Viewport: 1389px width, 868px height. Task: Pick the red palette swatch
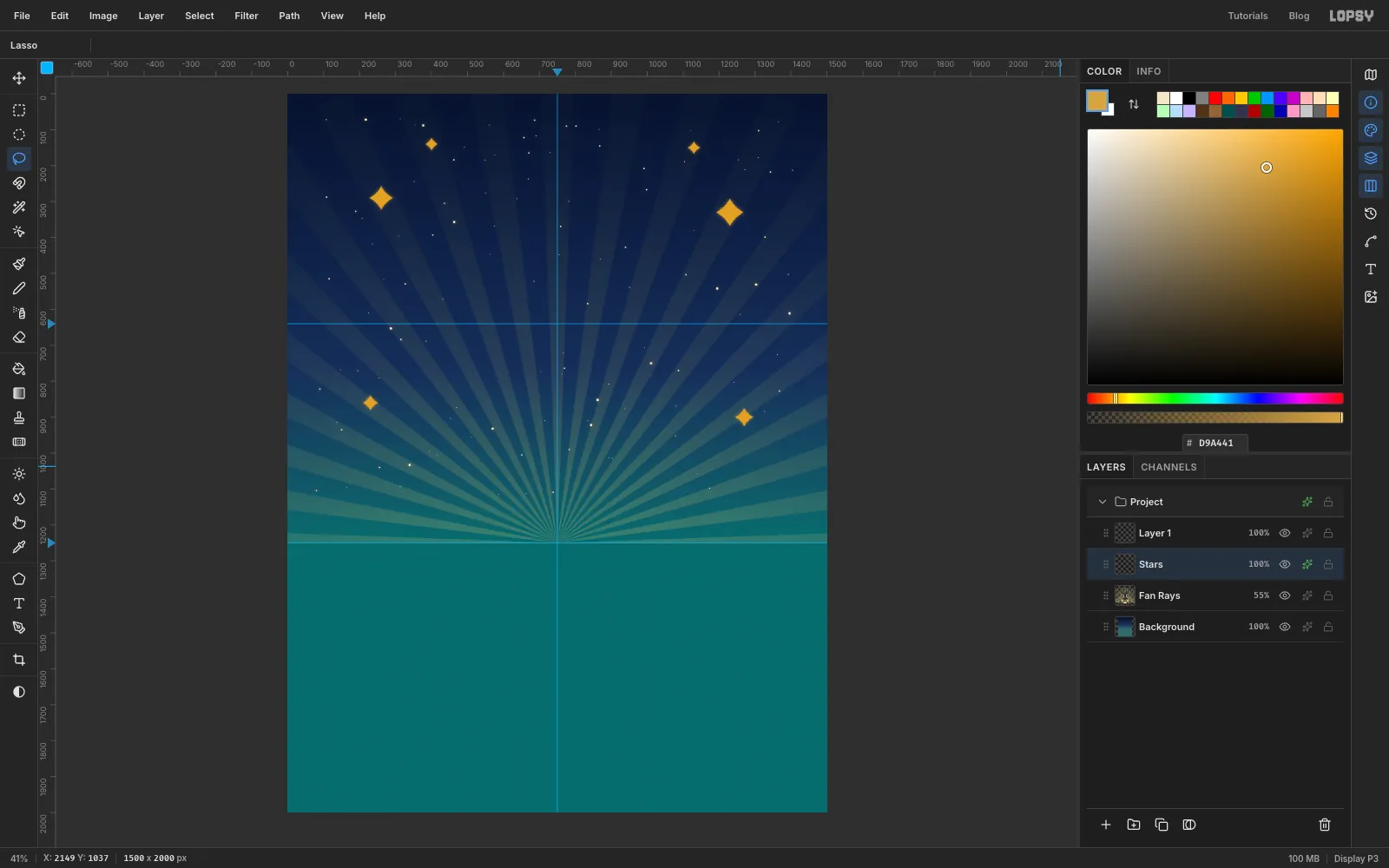[x=1215, y=98]
